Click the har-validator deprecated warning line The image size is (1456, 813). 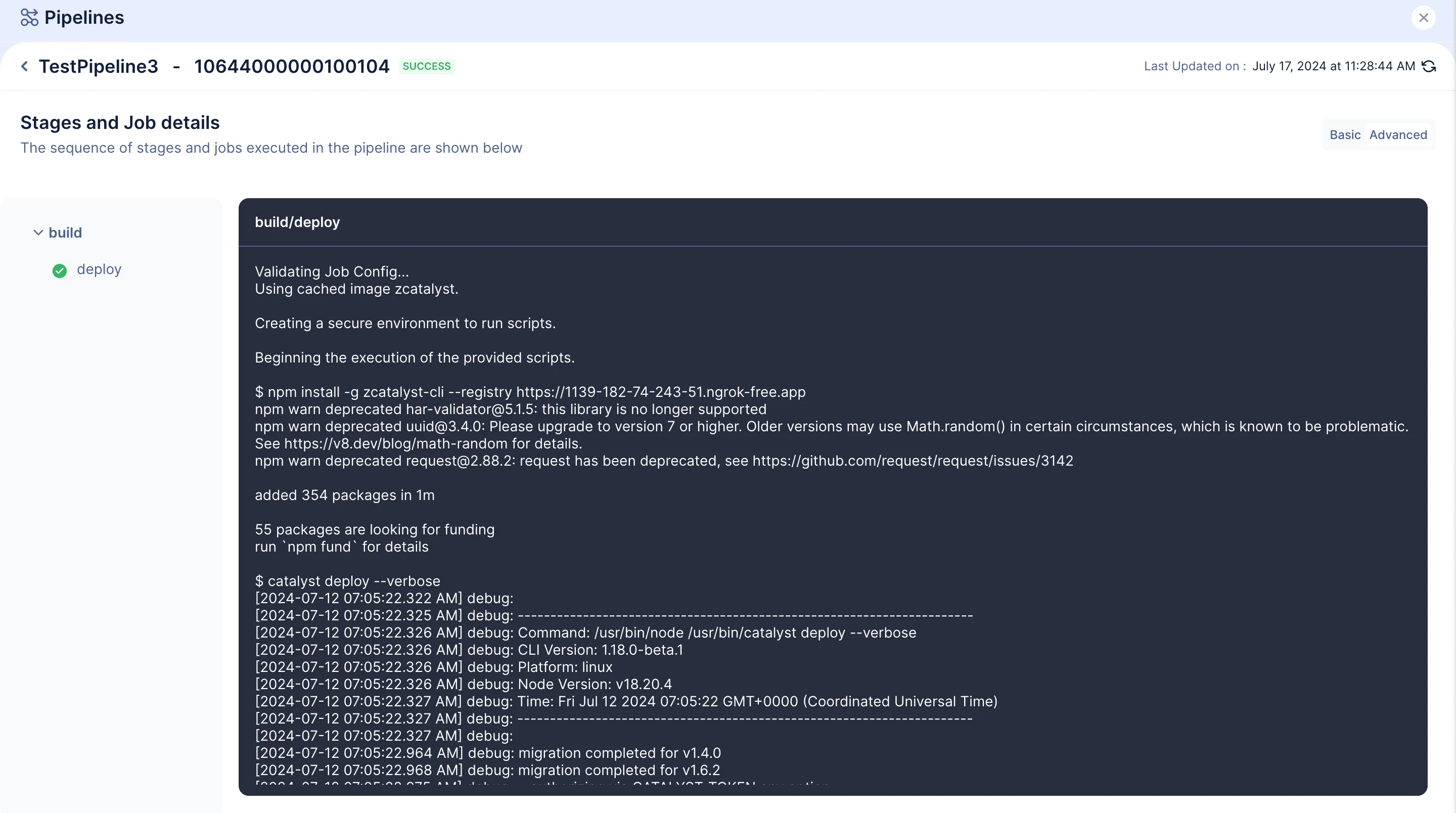click(x=511, y=410)
